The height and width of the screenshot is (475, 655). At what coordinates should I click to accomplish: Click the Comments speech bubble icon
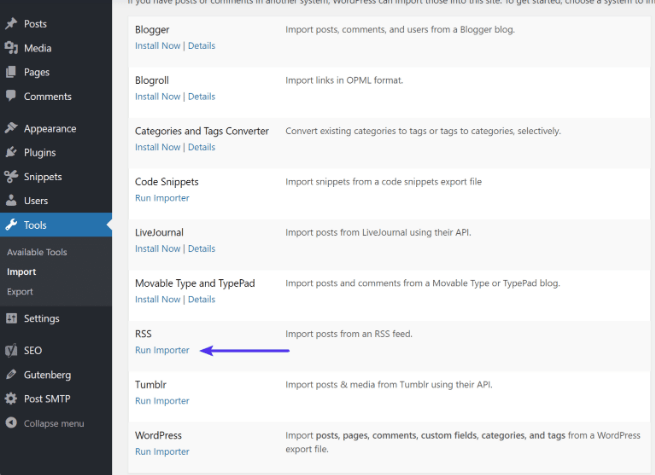pos(11,96)
